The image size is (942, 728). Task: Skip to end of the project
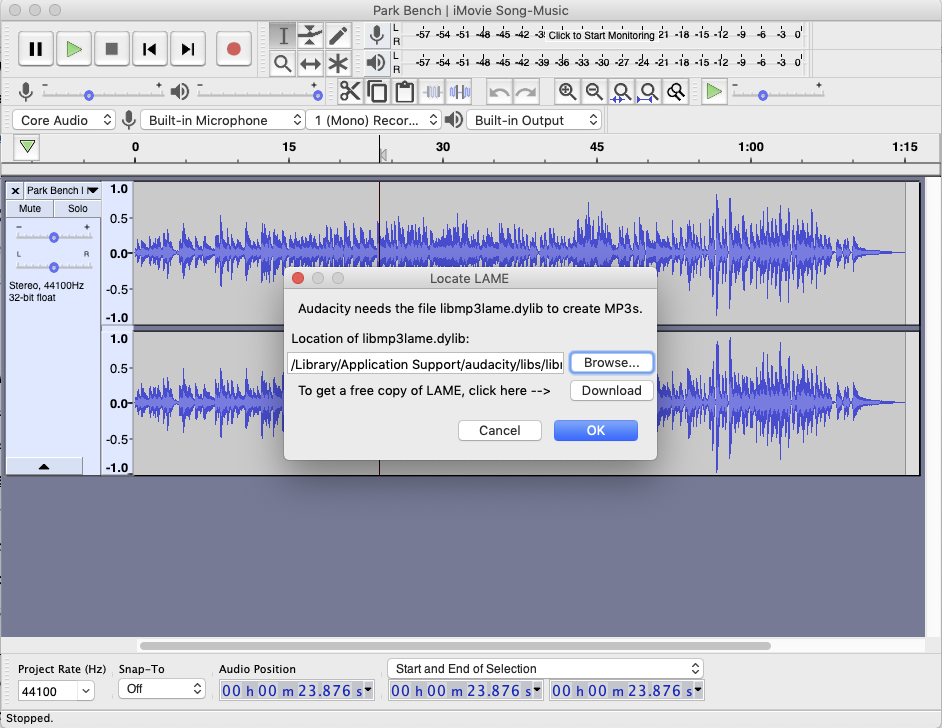[x=188, y=49]
